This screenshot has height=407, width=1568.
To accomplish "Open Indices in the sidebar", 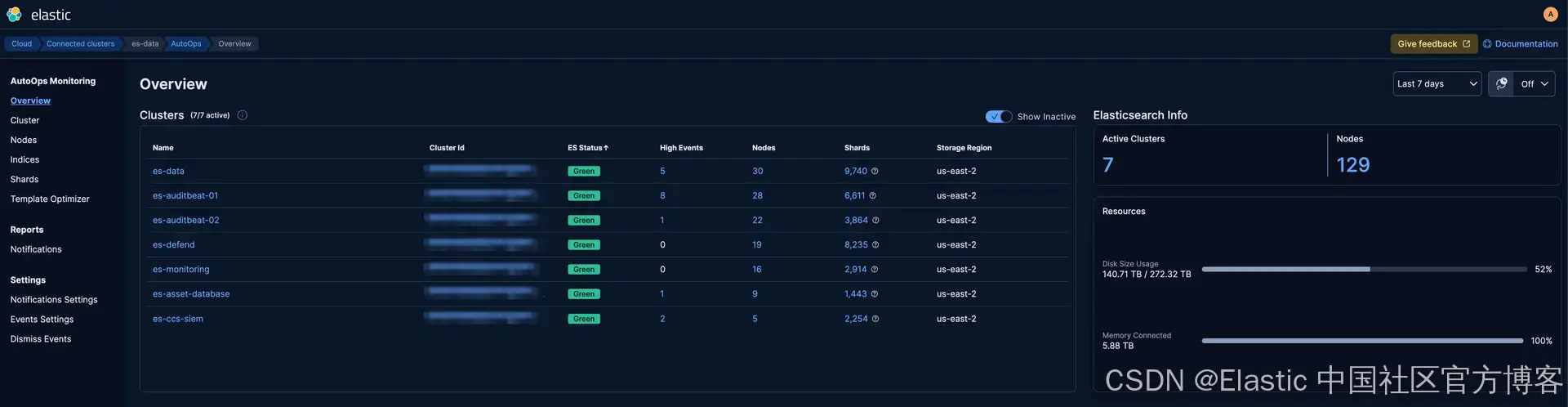I will [x=24, y=159].
